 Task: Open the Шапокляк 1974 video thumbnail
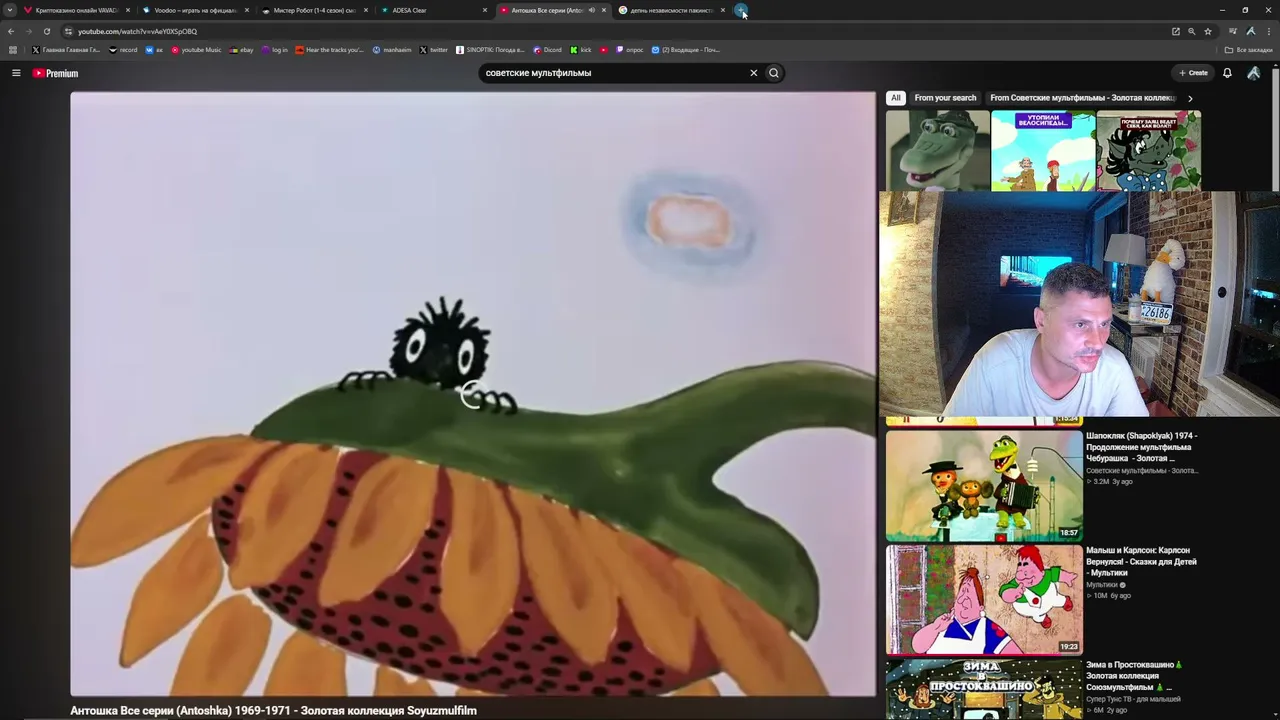point(984,486)
